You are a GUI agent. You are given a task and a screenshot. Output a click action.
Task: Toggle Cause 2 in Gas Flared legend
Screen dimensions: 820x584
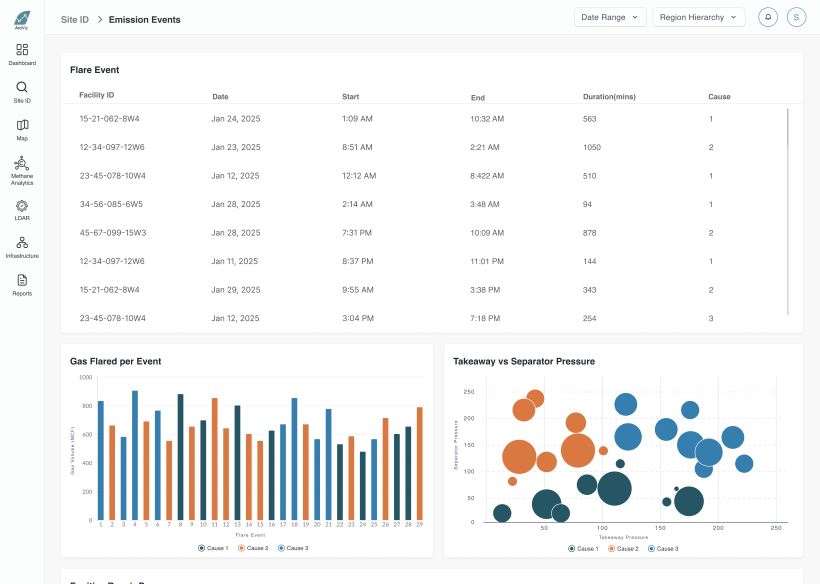(253, 548)
